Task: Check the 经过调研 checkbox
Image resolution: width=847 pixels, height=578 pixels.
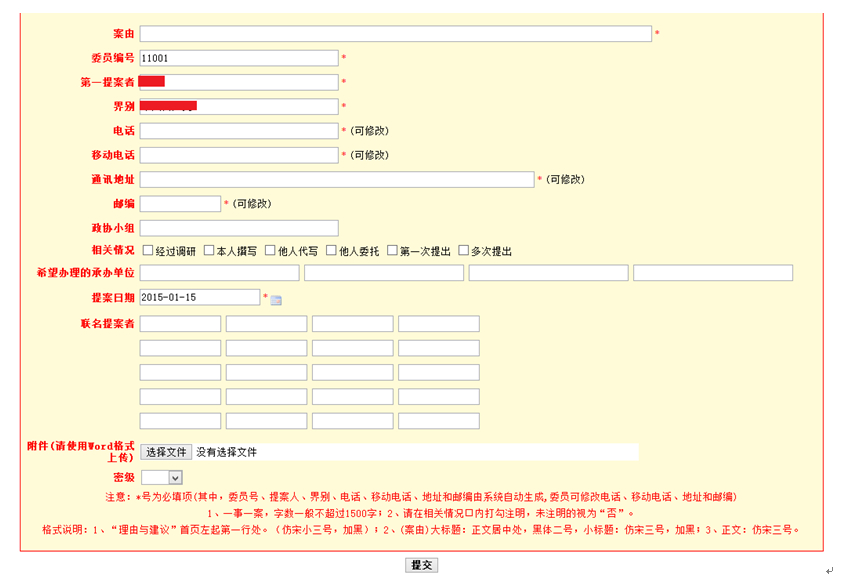Action: click(x=148, y=251)
